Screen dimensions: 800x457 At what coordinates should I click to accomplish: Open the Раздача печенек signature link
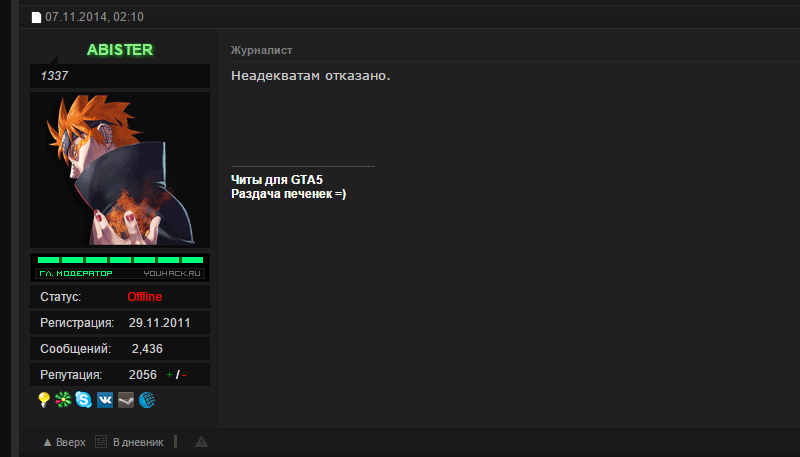coord(288,194)
